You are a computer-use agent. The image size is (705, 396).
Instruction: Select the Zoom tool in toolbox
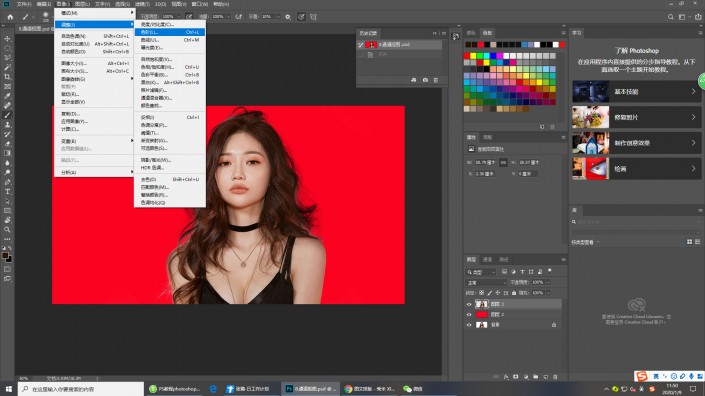pos(7,230)
